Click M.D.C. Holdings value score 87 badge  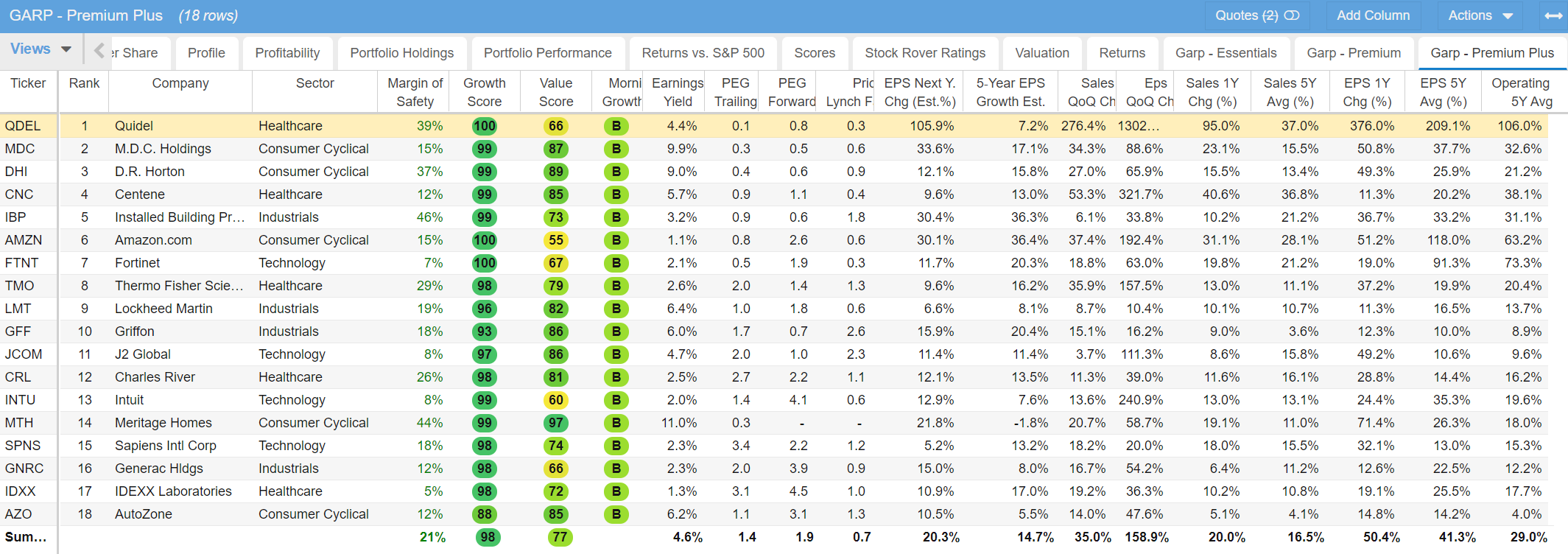coord(556,149)
